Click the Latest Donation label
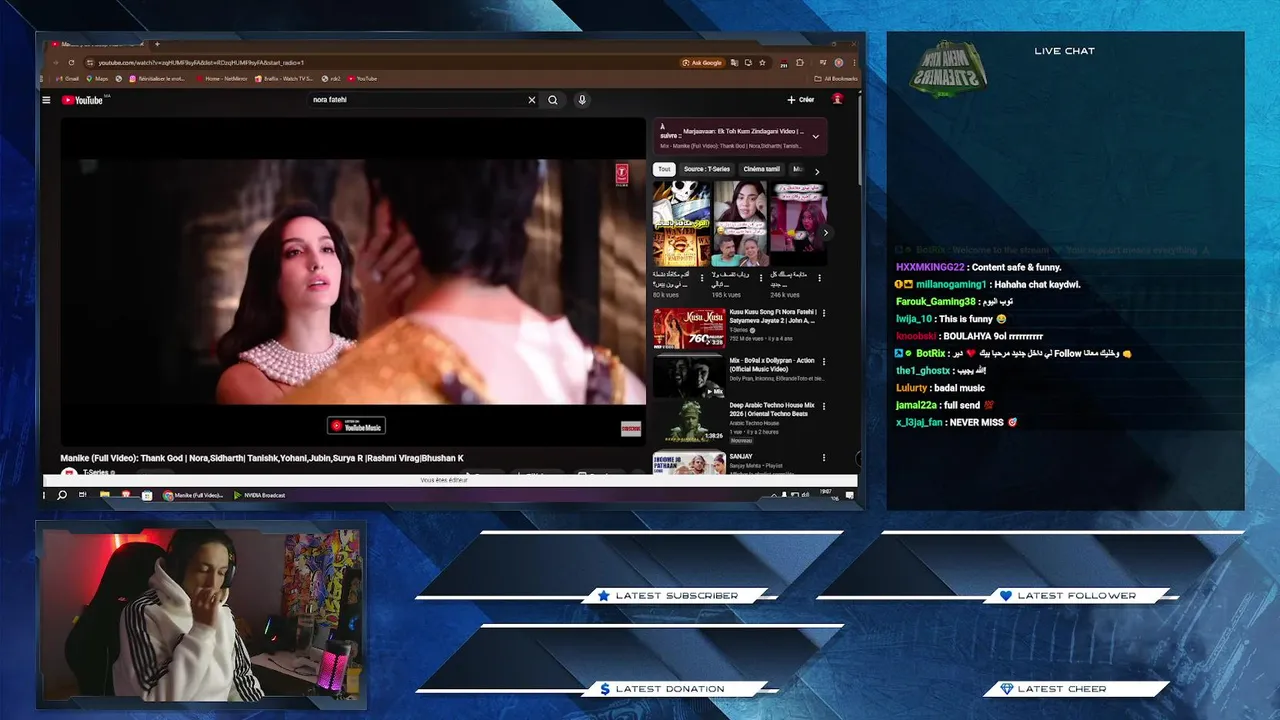 tap(669, 688)
